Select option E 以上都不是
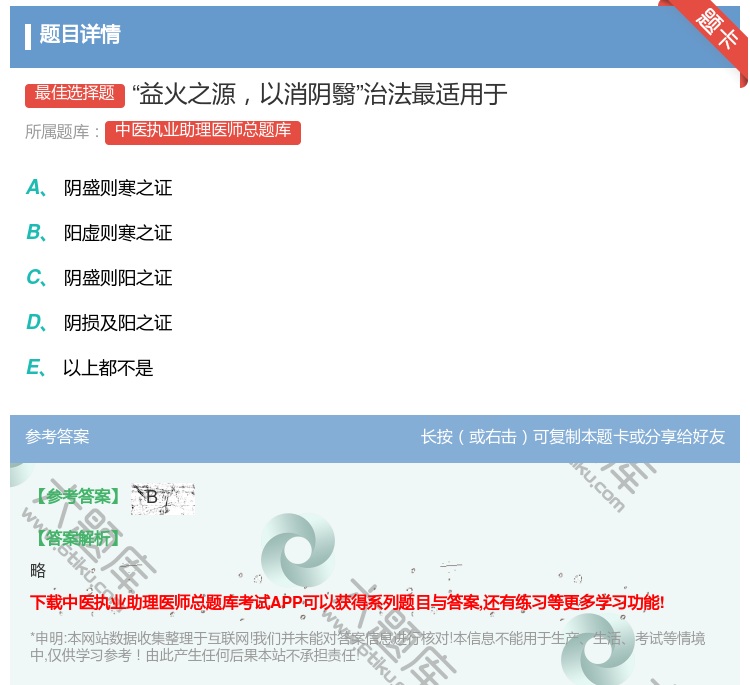The width and height of the screenshot is (750, 685). point(108,368)
